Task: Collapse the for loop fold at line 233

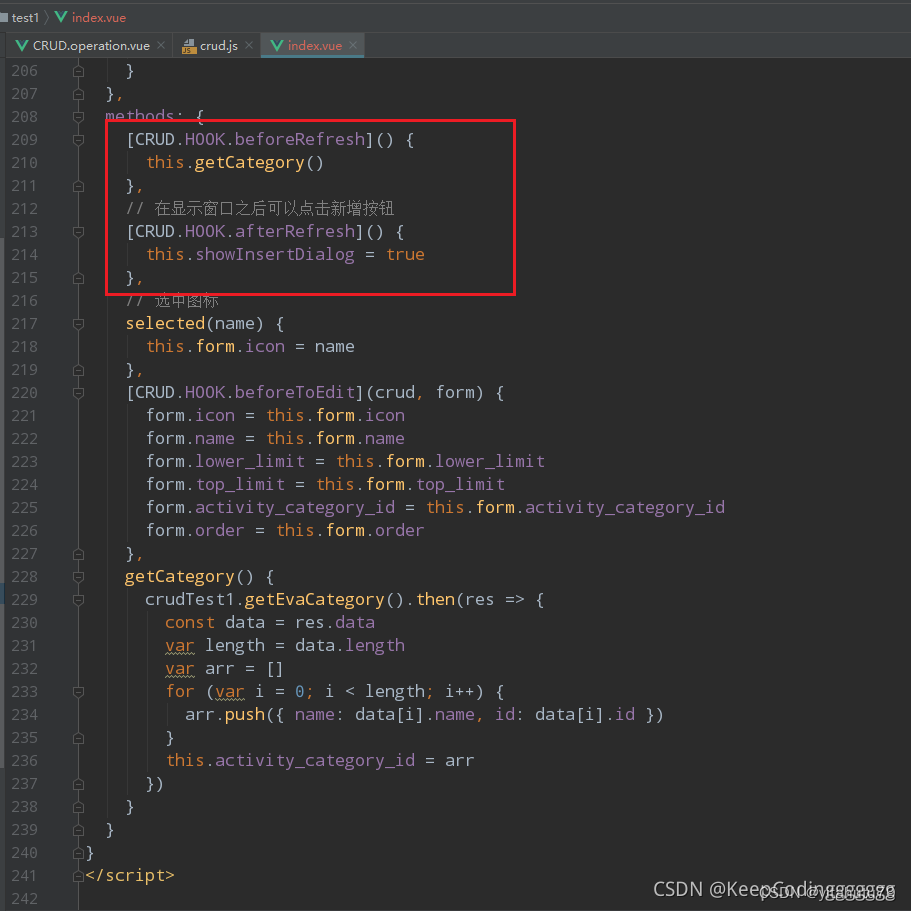Action: click(78, 692)
